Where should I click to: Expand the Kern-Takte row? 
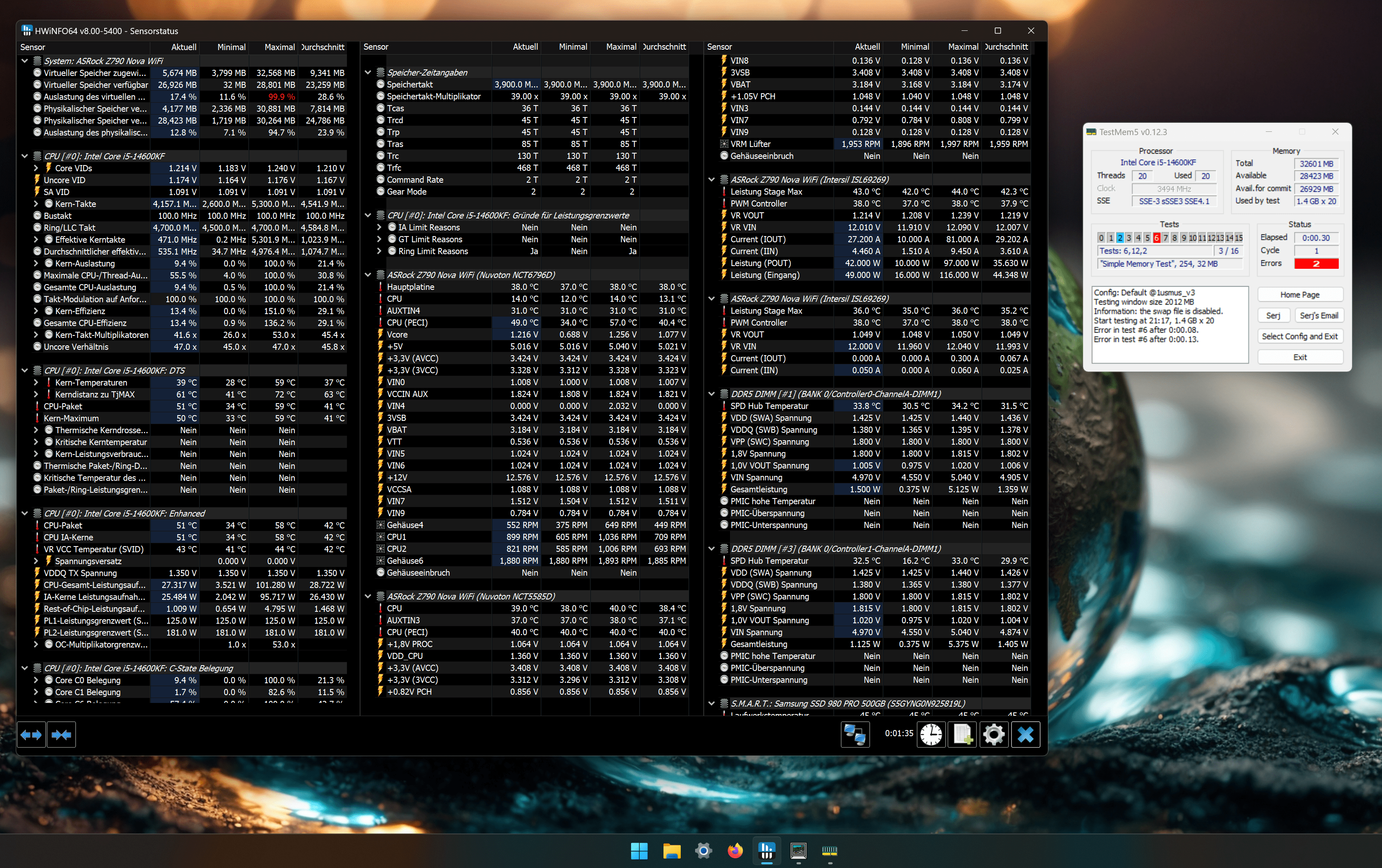tap(36, 204)
